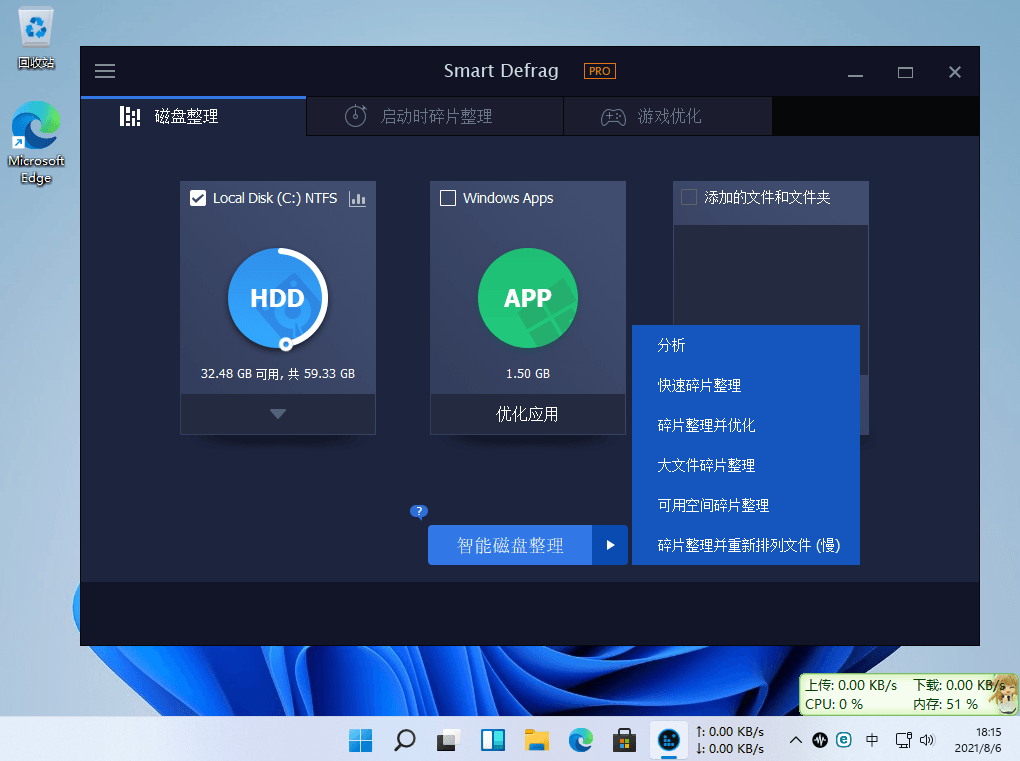The image size is (1020, 761).
Task: Check the 添加的文件和文件夹 checkbox
Action: coord(688,197)
